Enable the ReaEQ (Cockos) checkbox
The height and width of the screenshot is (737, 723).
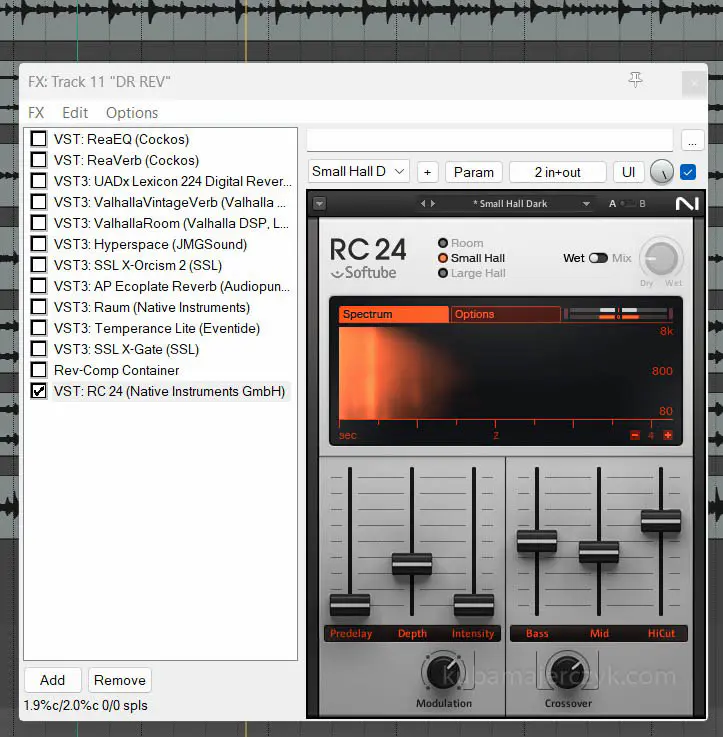(x=39, y=139)
